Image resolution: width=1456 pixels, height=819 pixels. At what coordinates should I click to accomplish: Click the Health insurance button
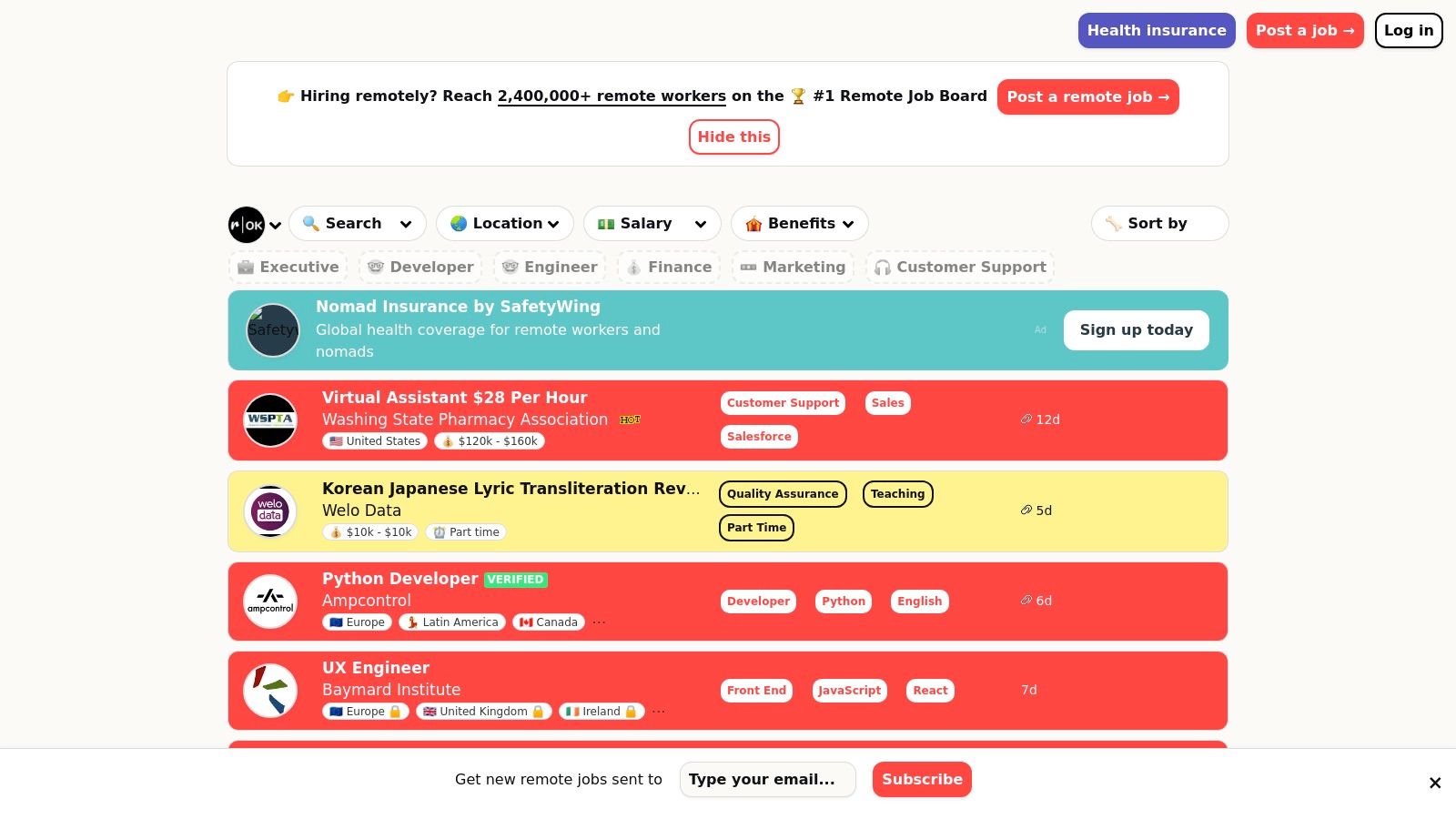coord(1156,31)
